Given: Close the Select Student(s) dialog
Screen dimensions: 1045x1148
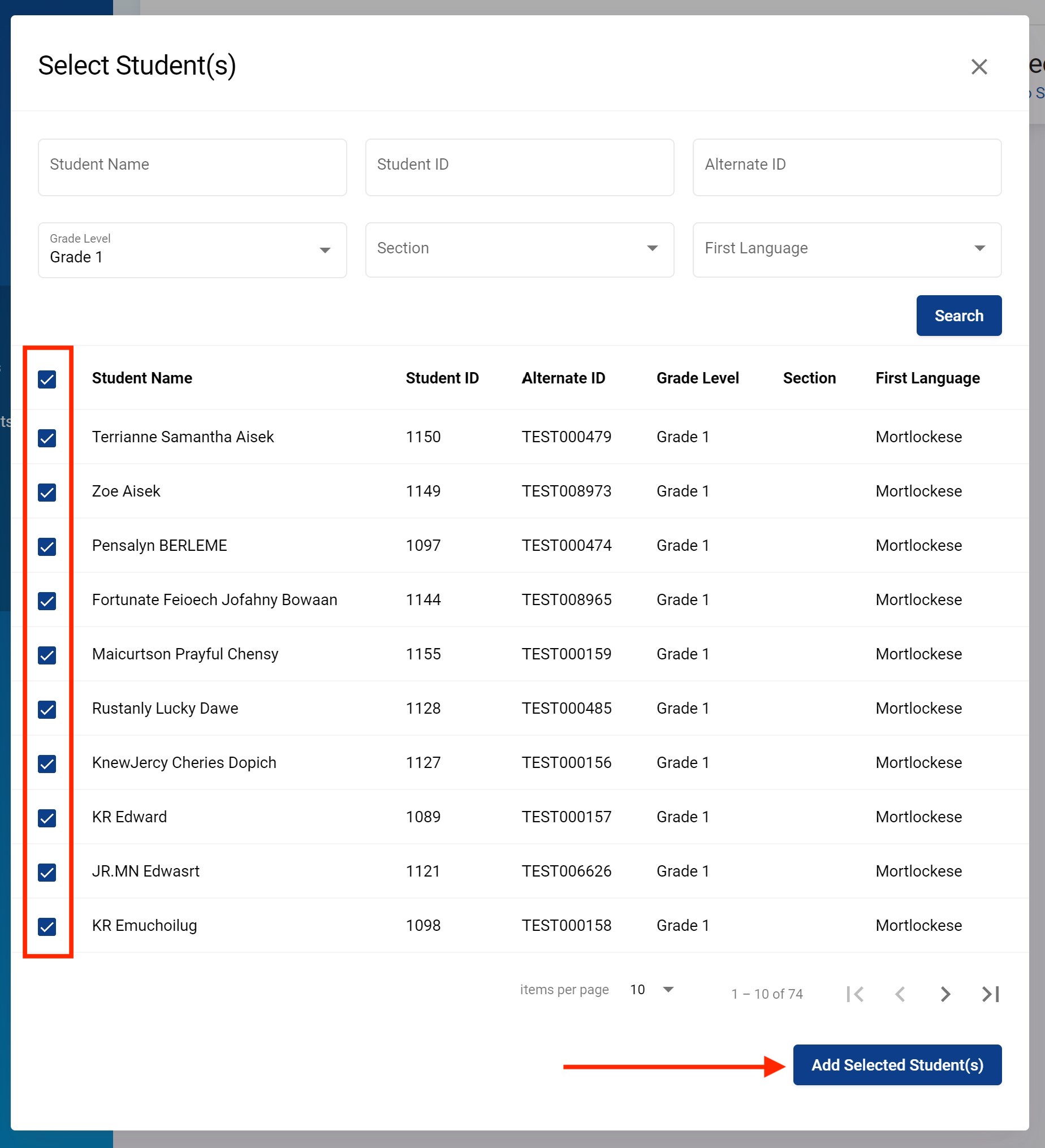Looking at the screenshot, I should 978,67.
